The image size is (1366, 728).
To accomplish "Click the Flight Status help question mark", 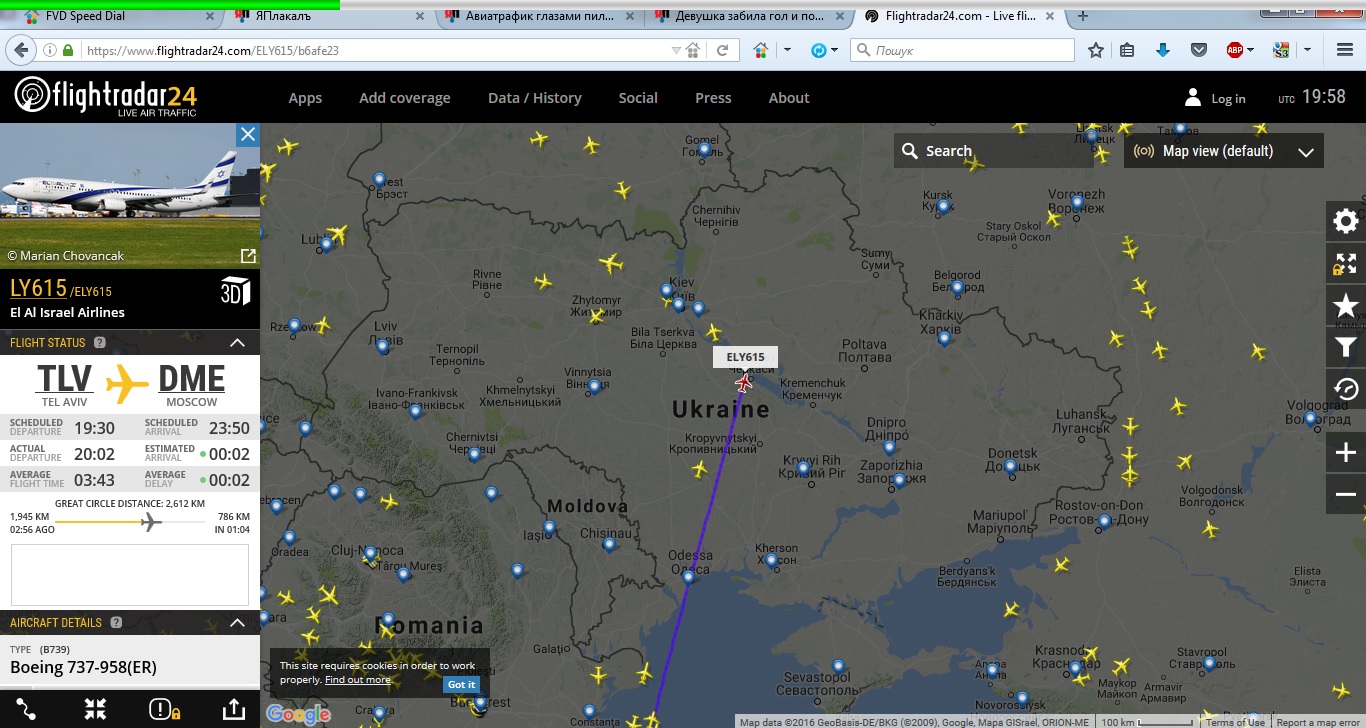I will (100, 343).
